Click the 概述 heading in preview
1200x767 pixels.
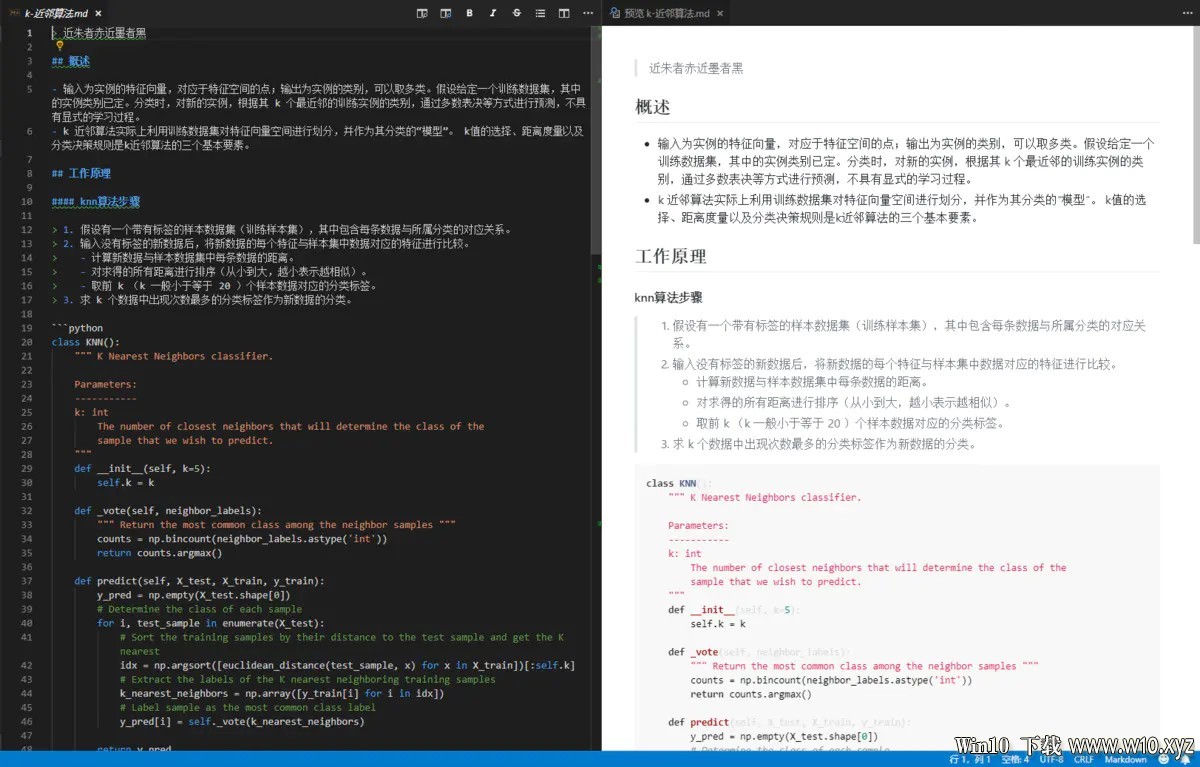653,107
